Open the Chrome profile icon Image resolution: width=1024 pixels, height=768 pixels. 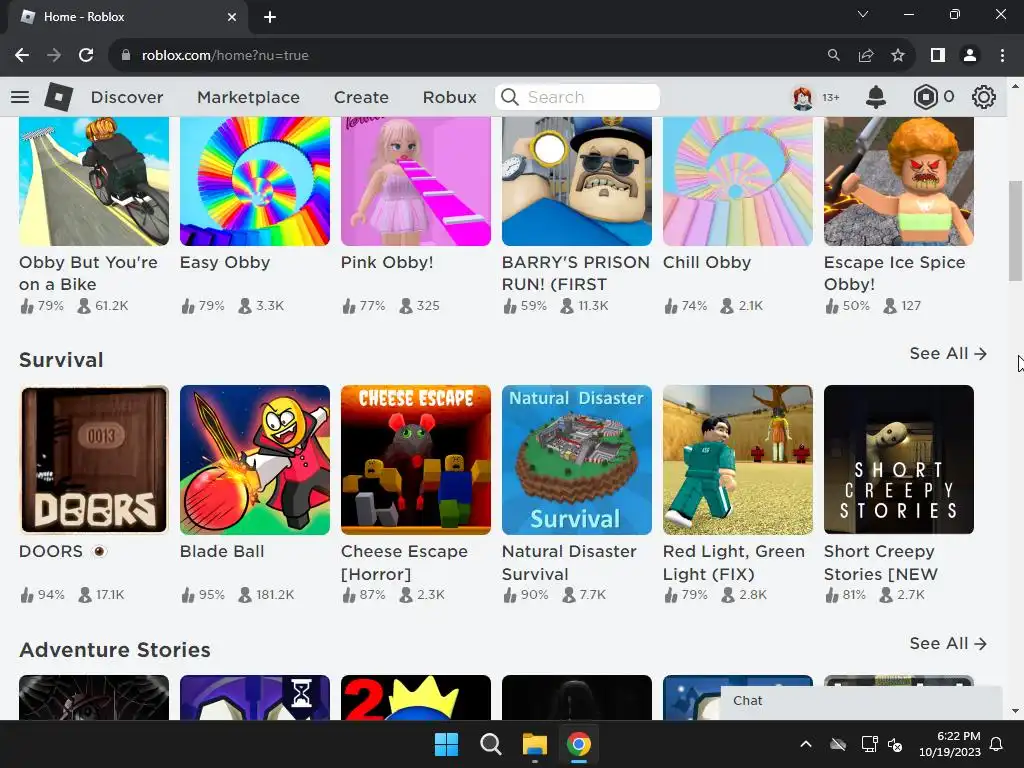pos(970,56)
